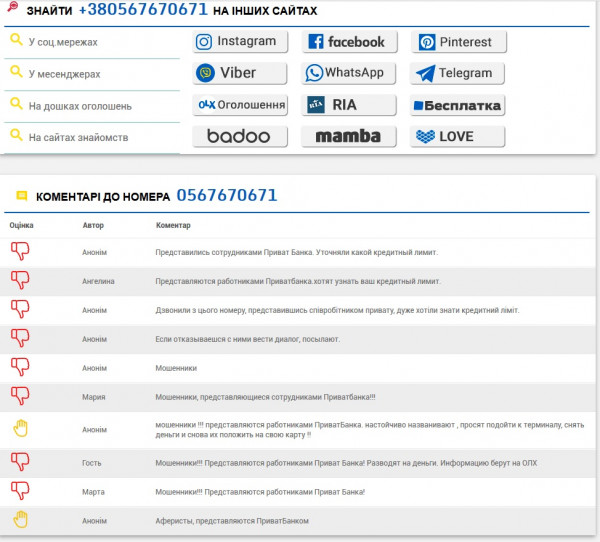This screenshot has height=542, width=600.
Task: Select the 'У соц.мережах' row label
Action: click(63, 42)
